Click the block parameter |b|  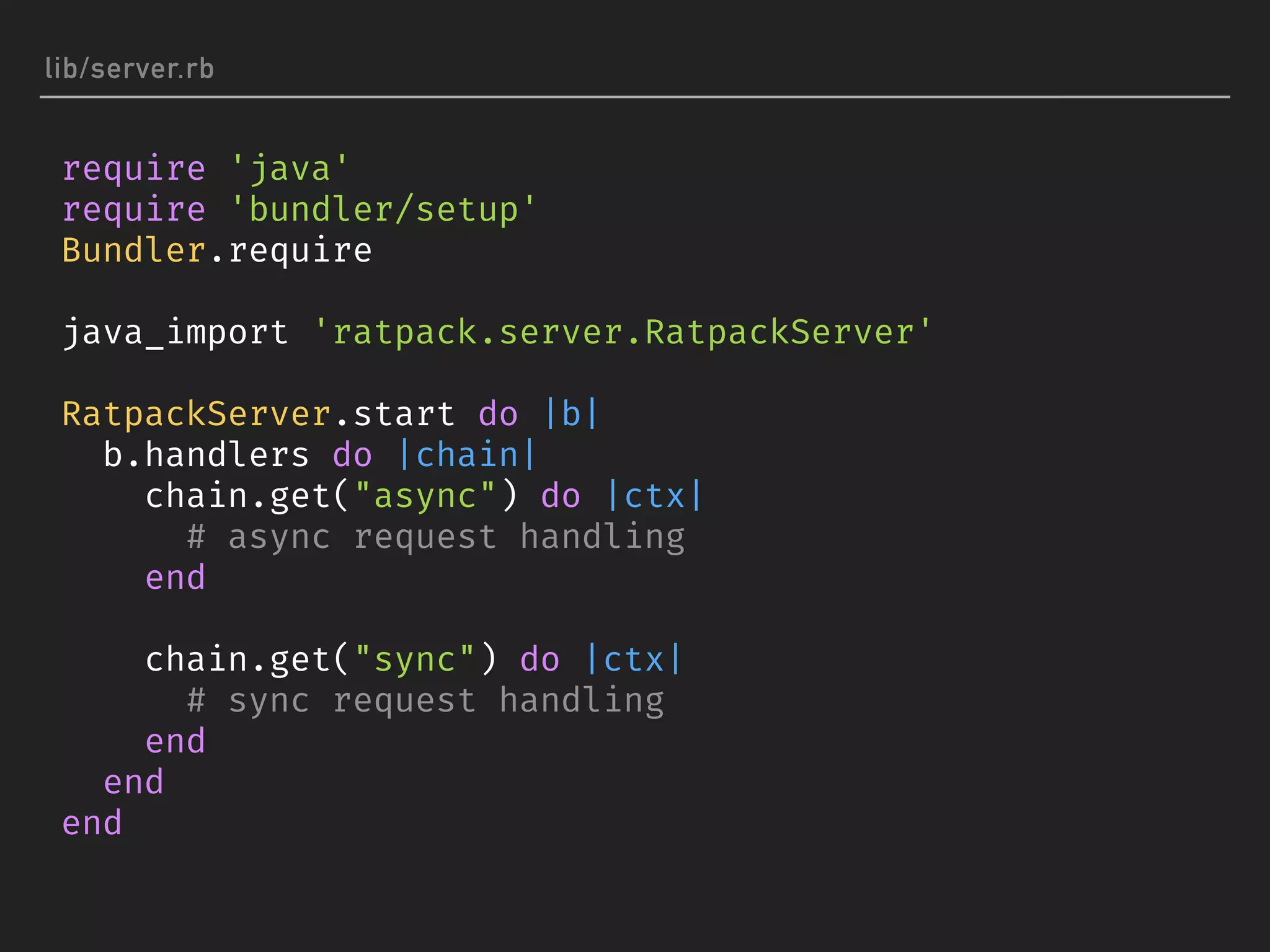(571, 414)
